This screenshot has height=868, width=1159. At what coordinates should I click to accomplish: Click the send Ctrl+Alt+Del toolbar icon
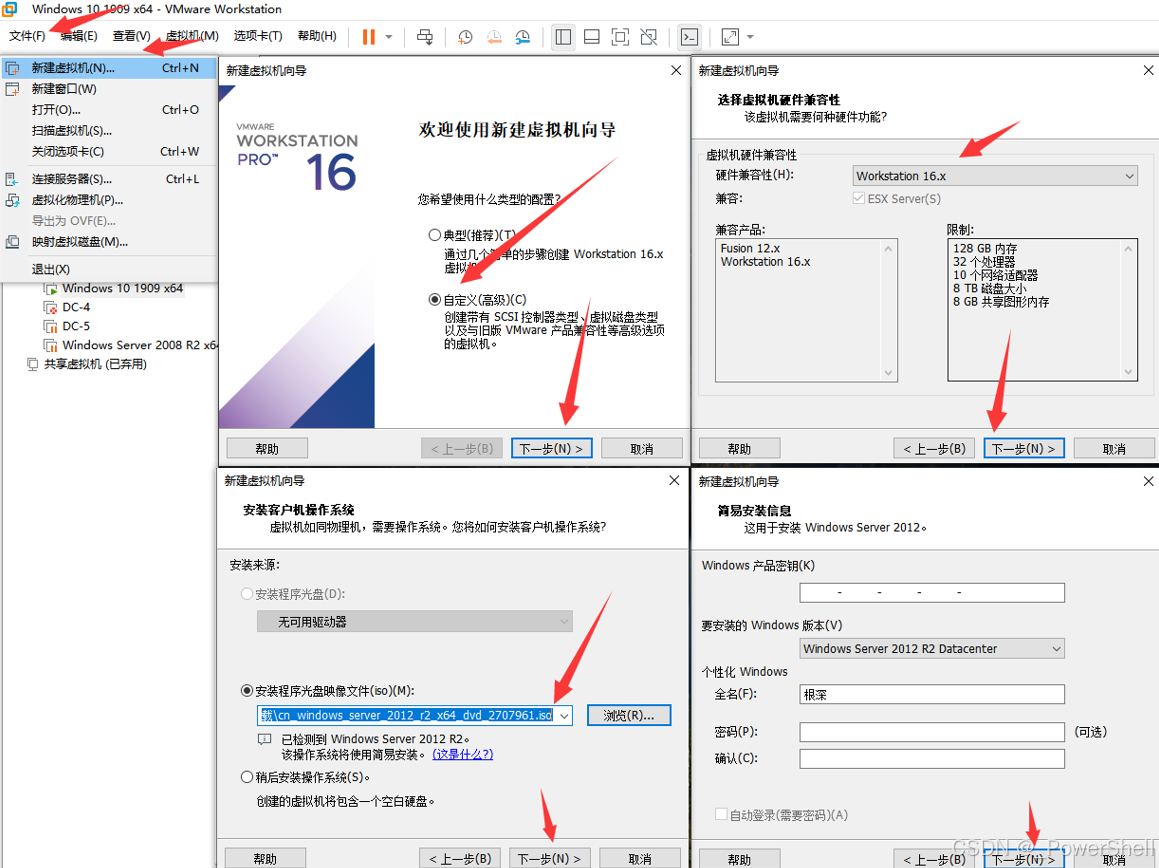pyautogui.click(x=425, y=37)
